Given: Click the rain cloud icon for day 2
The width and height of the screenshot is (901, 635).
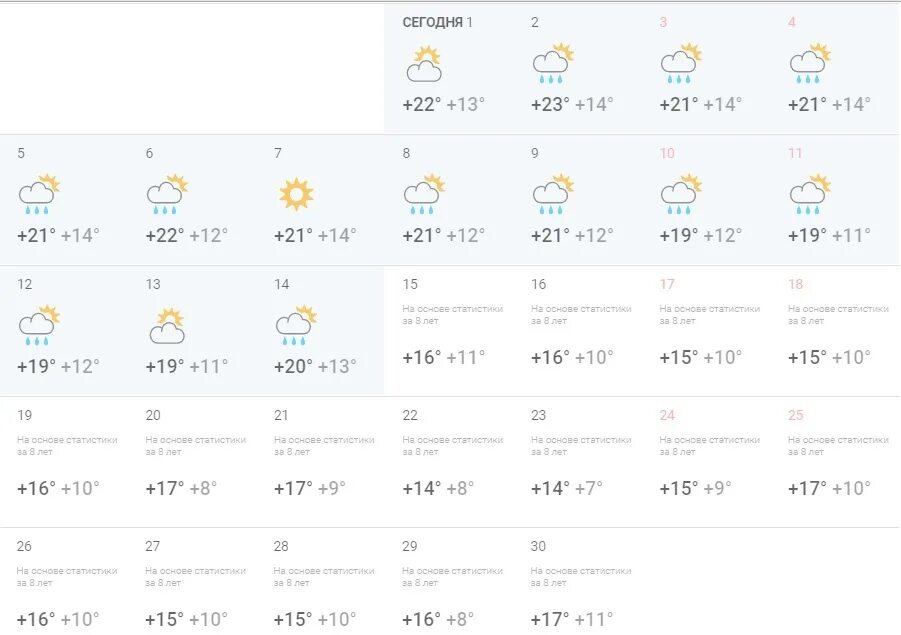Looking at the screenshot, I should (553, 63).
